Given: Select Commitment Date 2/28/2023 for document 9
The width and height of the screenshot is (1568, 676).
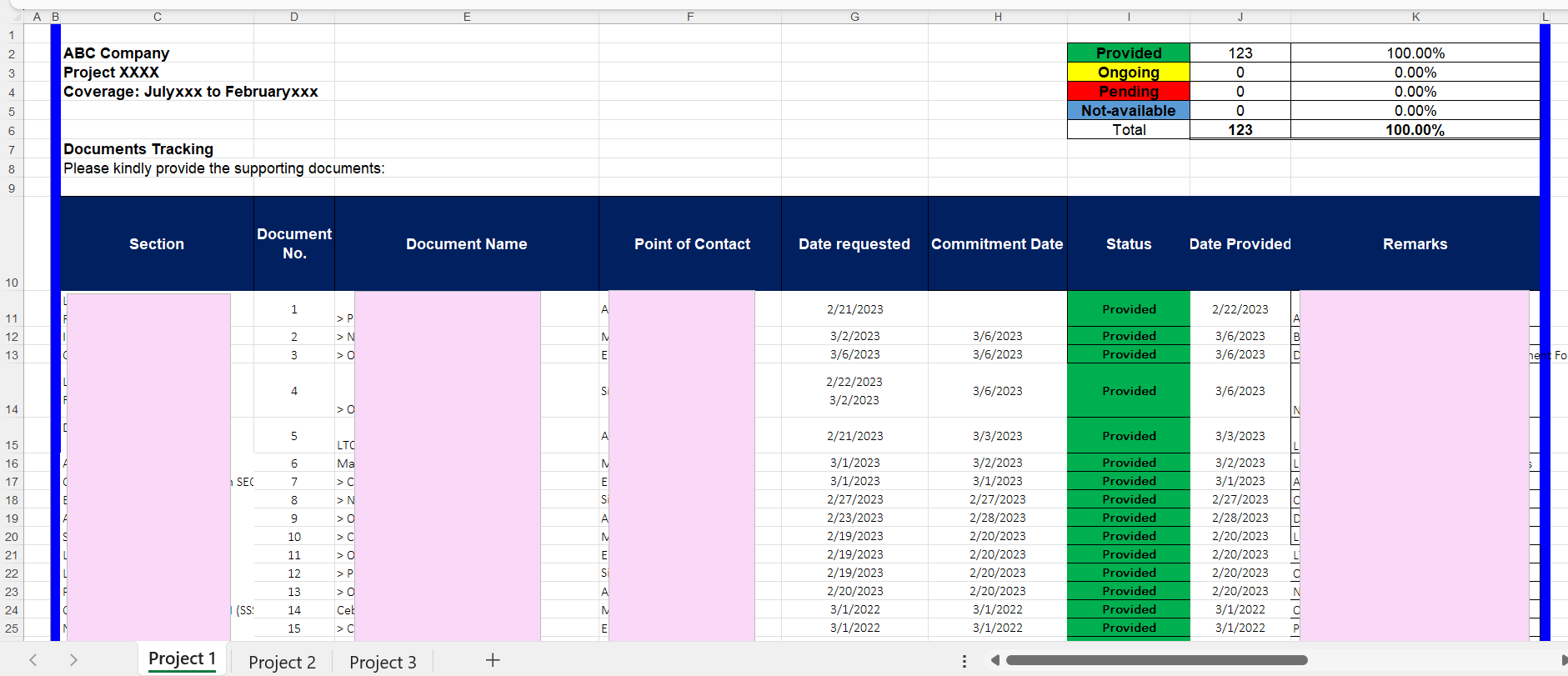Looking at the screenshot, I should click(x=998, y=518).
